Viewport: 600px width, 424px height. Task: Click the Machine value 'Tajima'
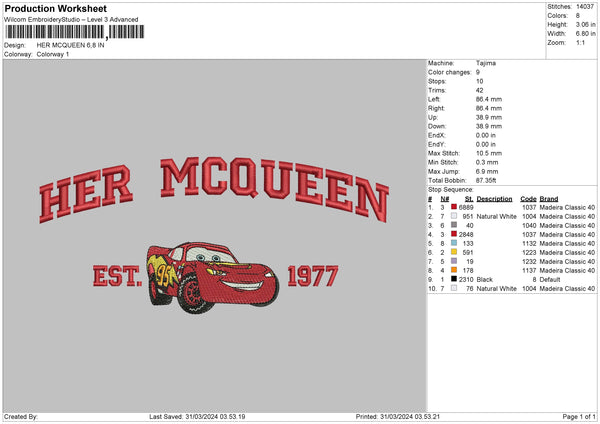click(486, 63)
